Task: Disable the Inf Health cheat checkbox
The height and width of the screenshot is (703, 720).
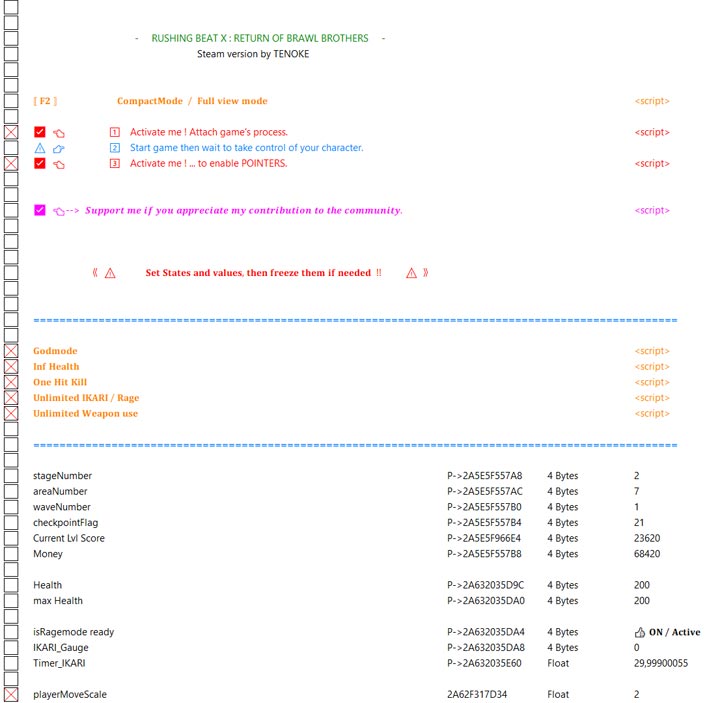Action: 11,367
